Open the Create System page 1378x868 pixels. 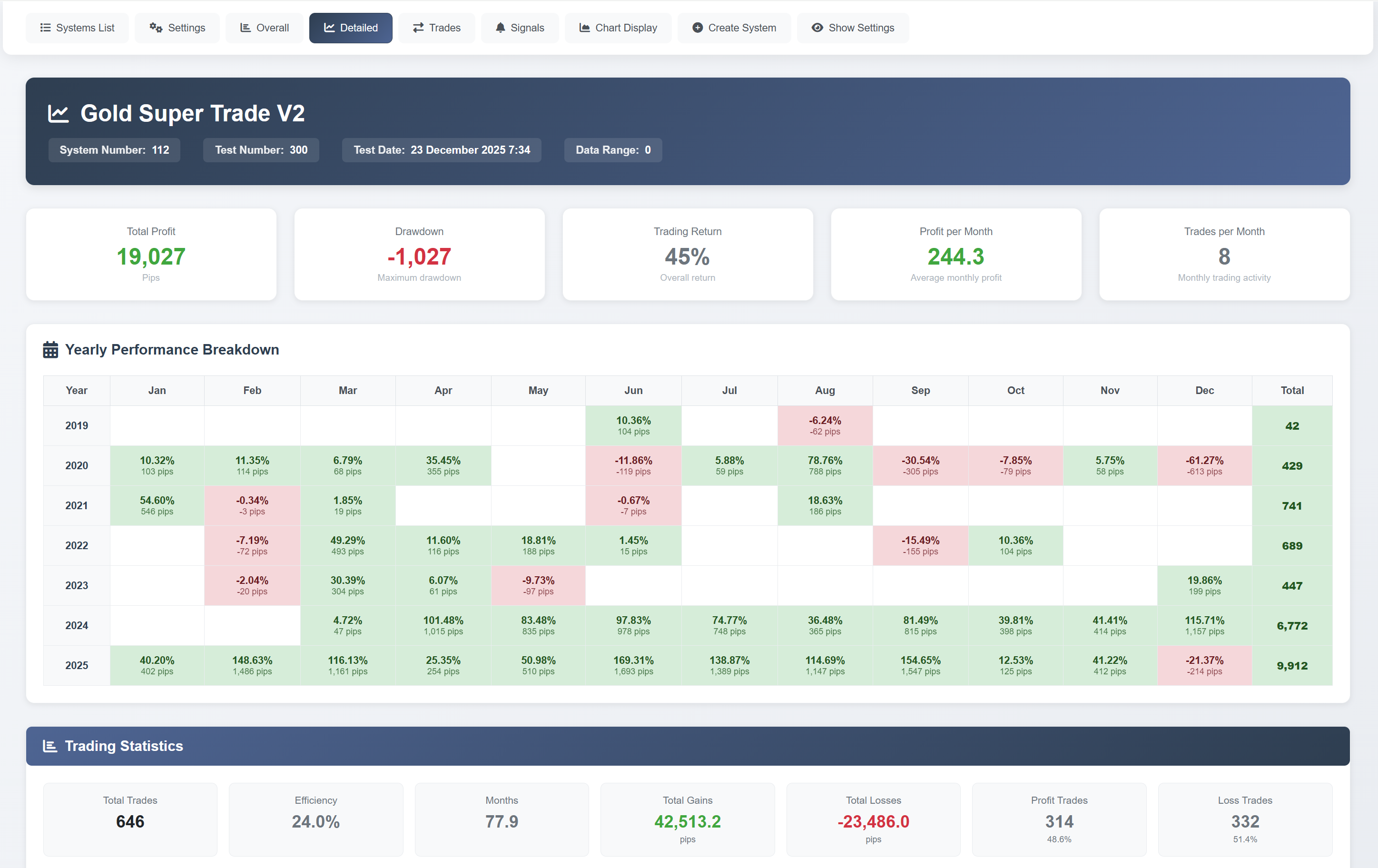pyautogui.click(x=734, y=28)
